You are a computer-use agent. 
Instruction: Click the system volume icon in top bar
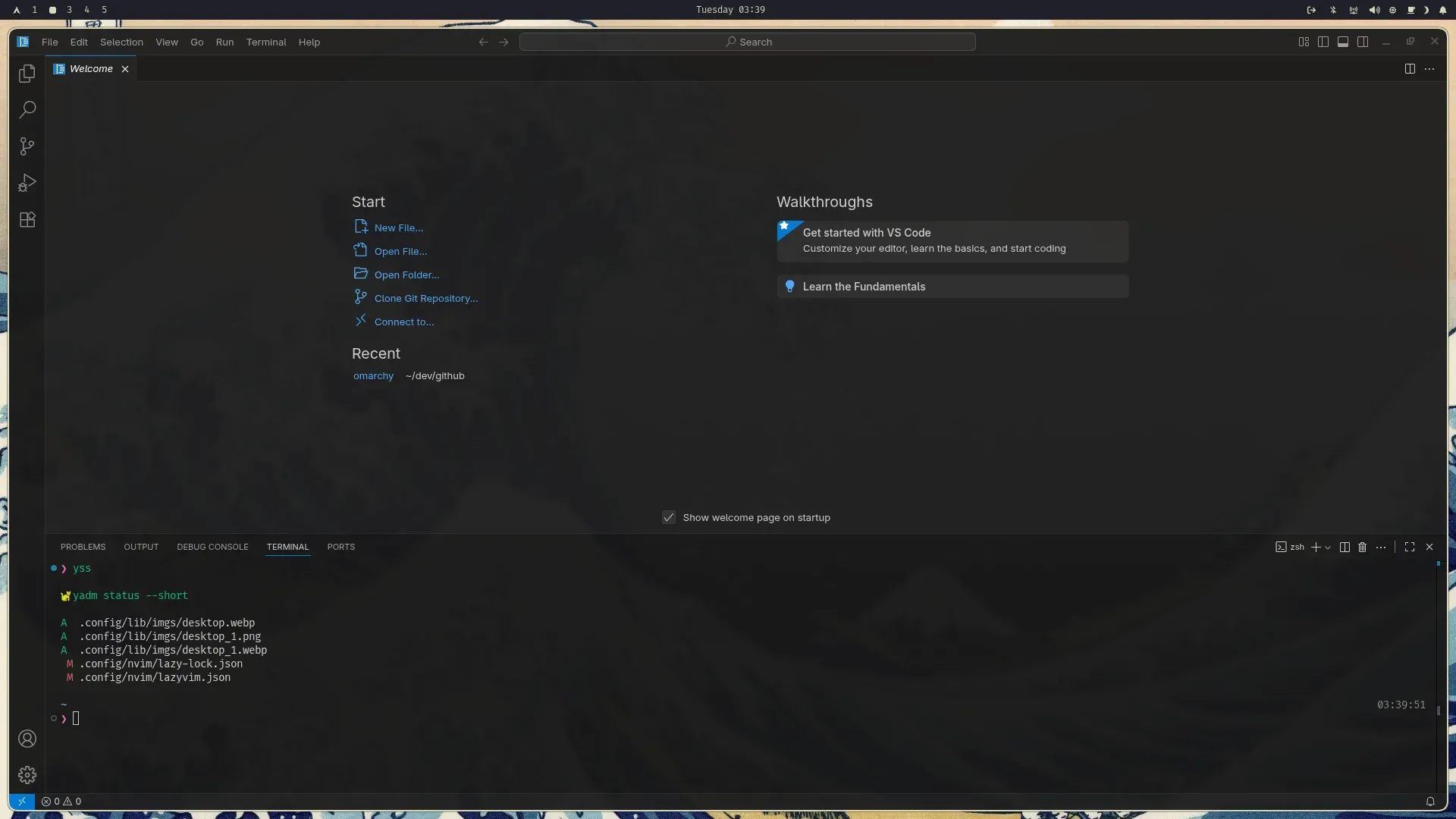coord(1374,10)
